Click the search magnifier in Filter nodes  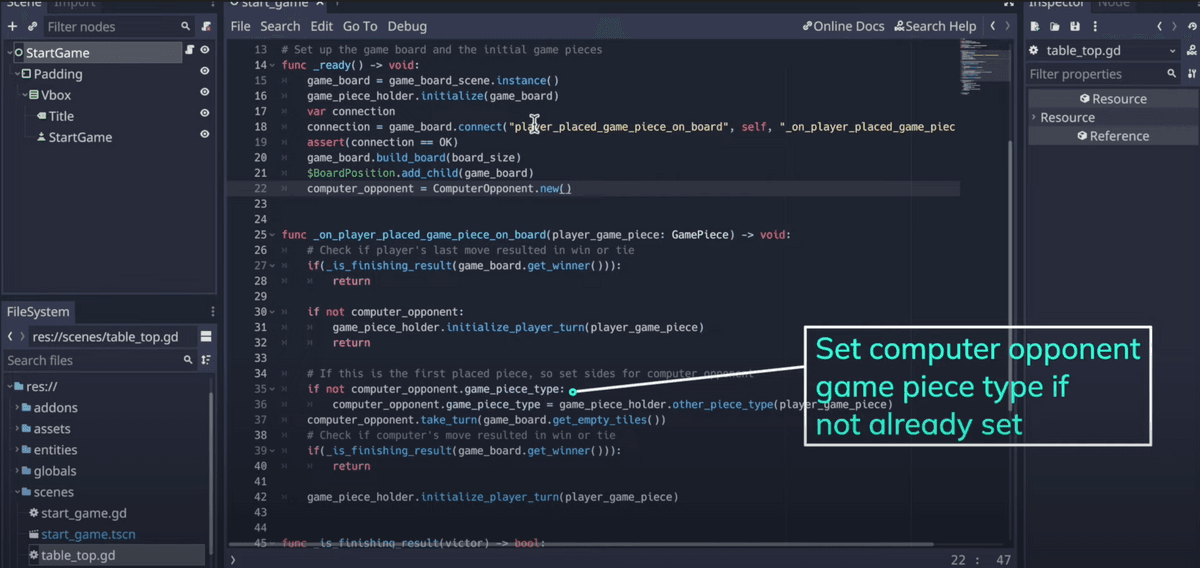185,27
